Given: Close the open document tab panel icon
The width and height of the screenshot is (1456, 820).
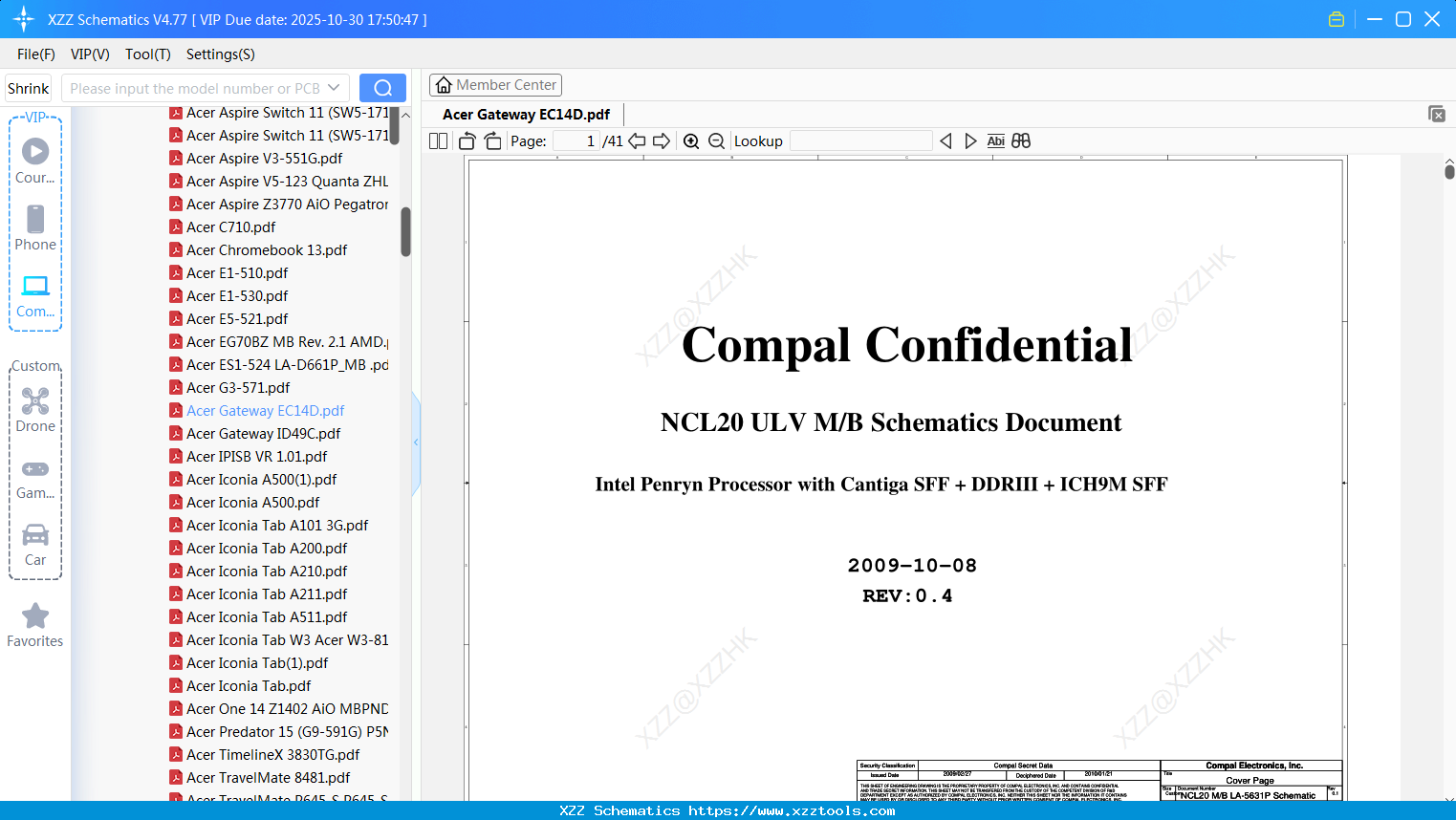Looking at the screenshot, I should tap(1436, 114).
